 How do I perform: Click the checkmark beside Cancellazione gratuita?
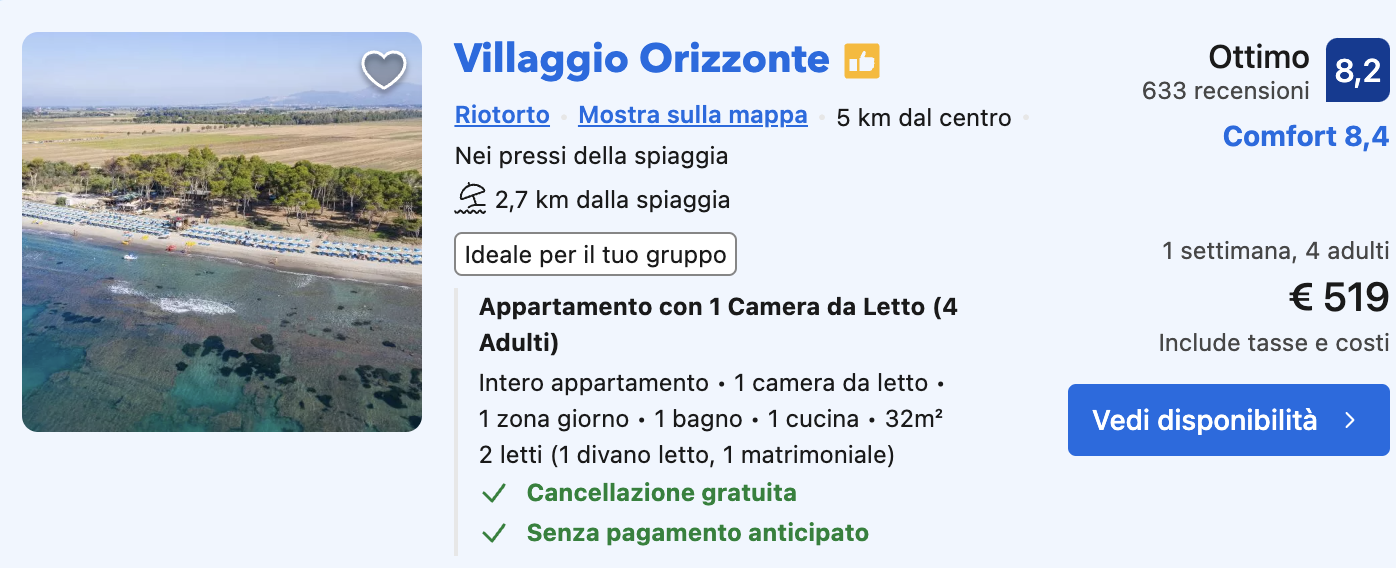tap(494, 494)
